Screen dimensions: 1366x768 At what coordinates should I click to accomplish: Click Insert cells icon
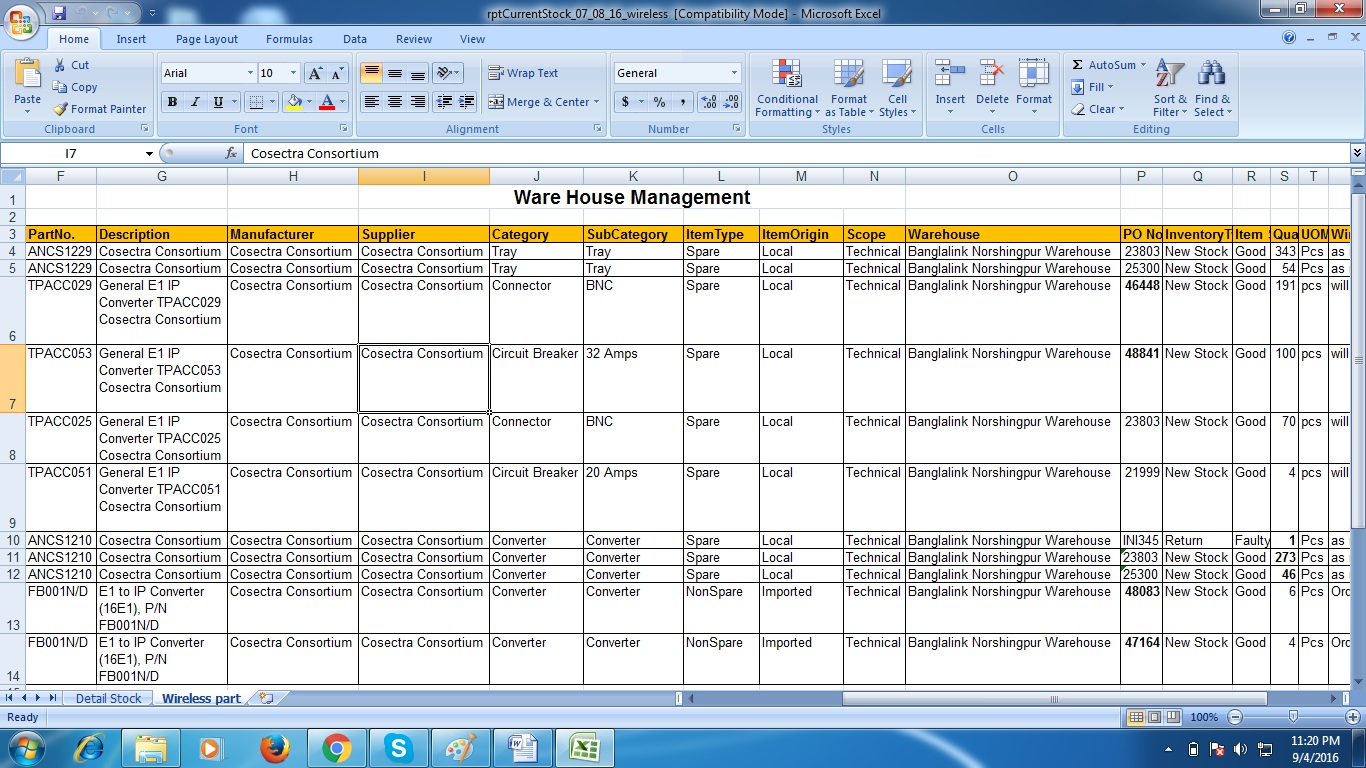950,75
